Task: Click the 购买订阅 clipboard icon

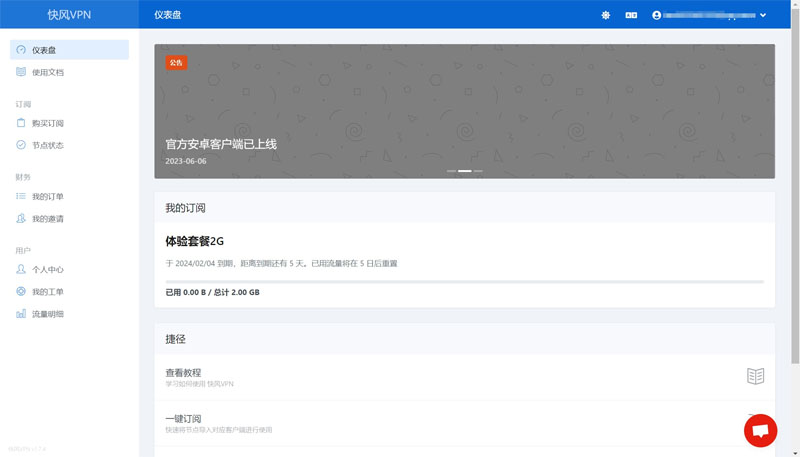Action: (x=21, y=123)
